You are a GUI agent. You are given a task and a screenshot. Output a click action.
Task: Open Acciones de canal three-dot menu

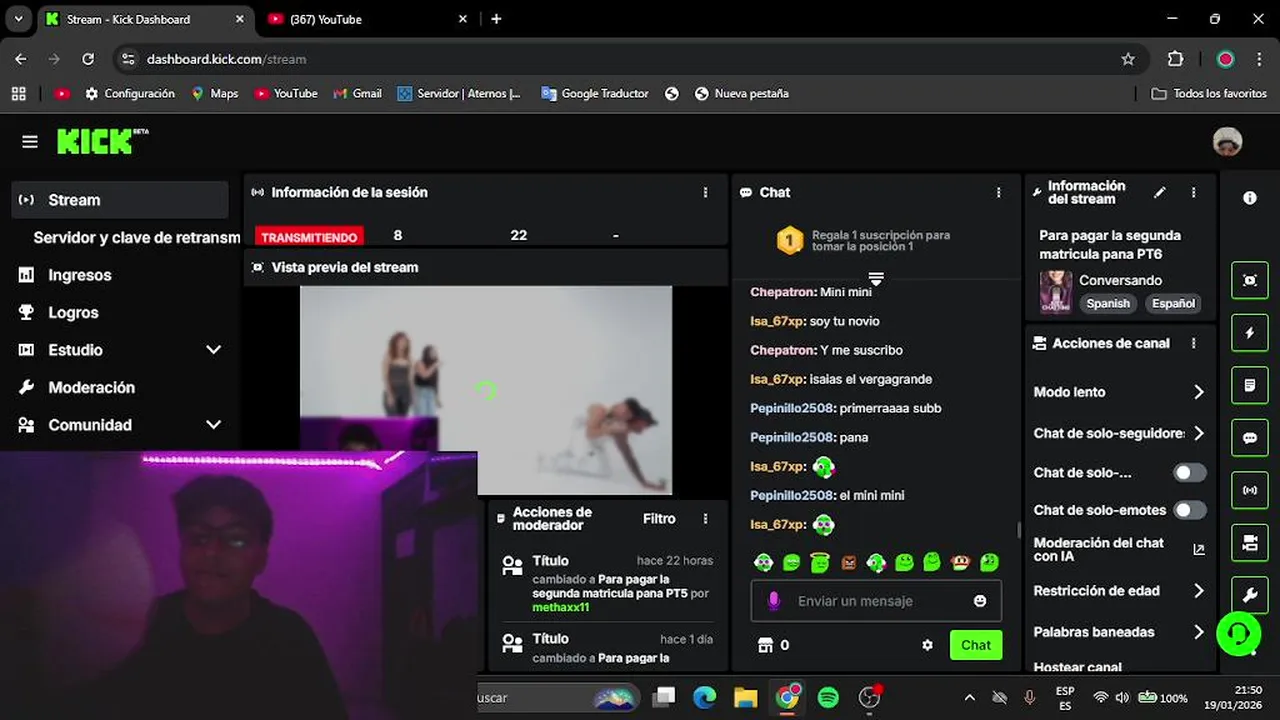pos(1193,343)
